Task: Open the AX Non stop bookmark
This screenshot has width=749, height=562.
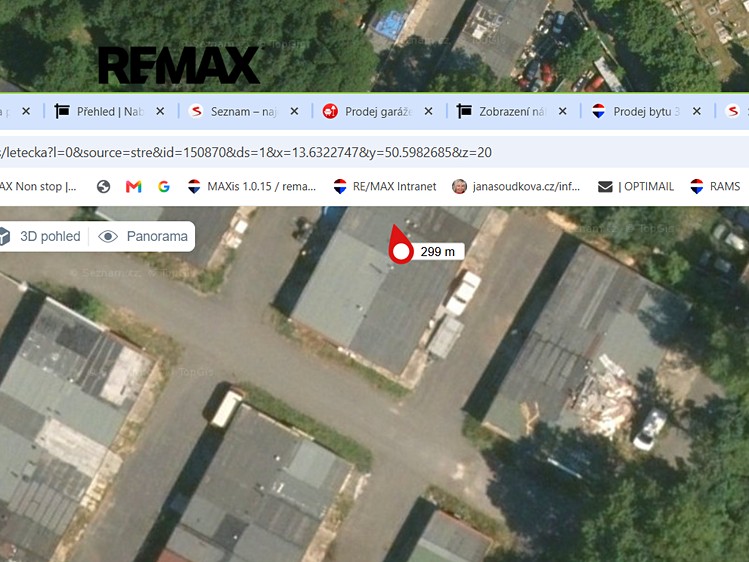Action: [38, 186]
